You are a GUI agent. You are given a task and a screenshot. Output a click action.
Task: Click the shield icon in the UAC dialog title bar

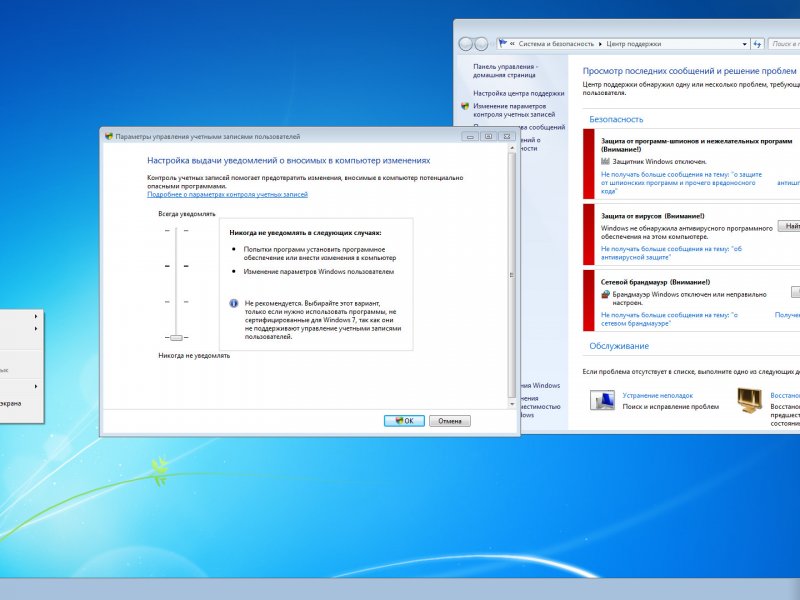point(109,136)
